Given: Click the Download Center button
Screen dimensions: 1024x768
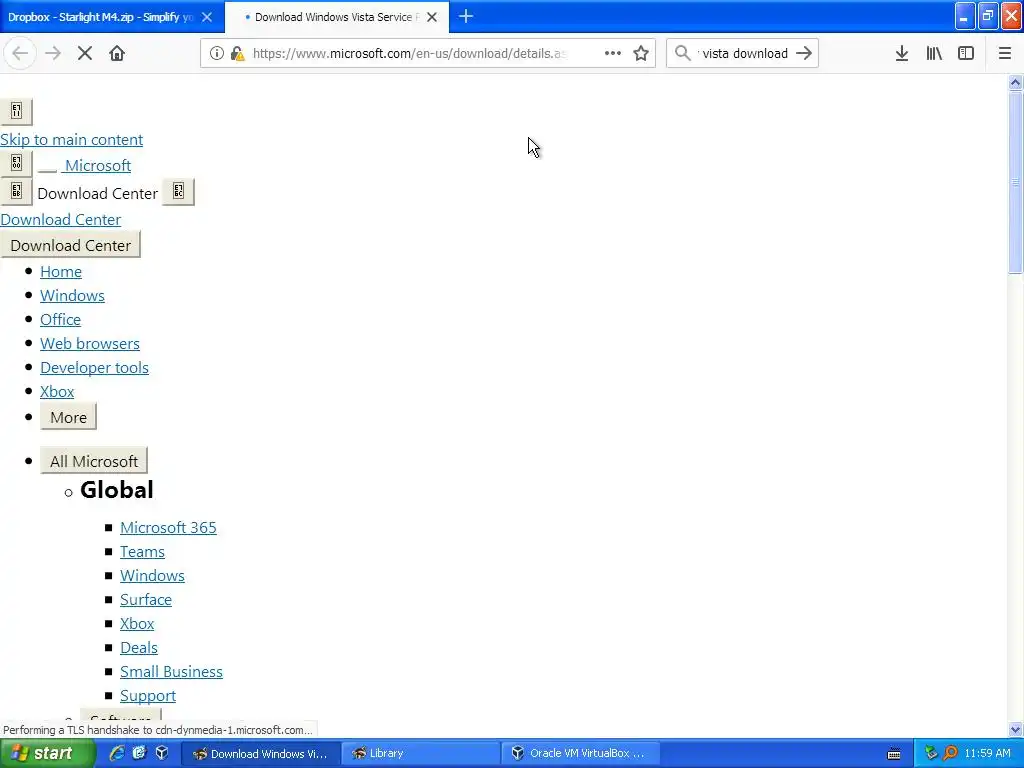Looking at the screenshot, I should click(71, 245).
